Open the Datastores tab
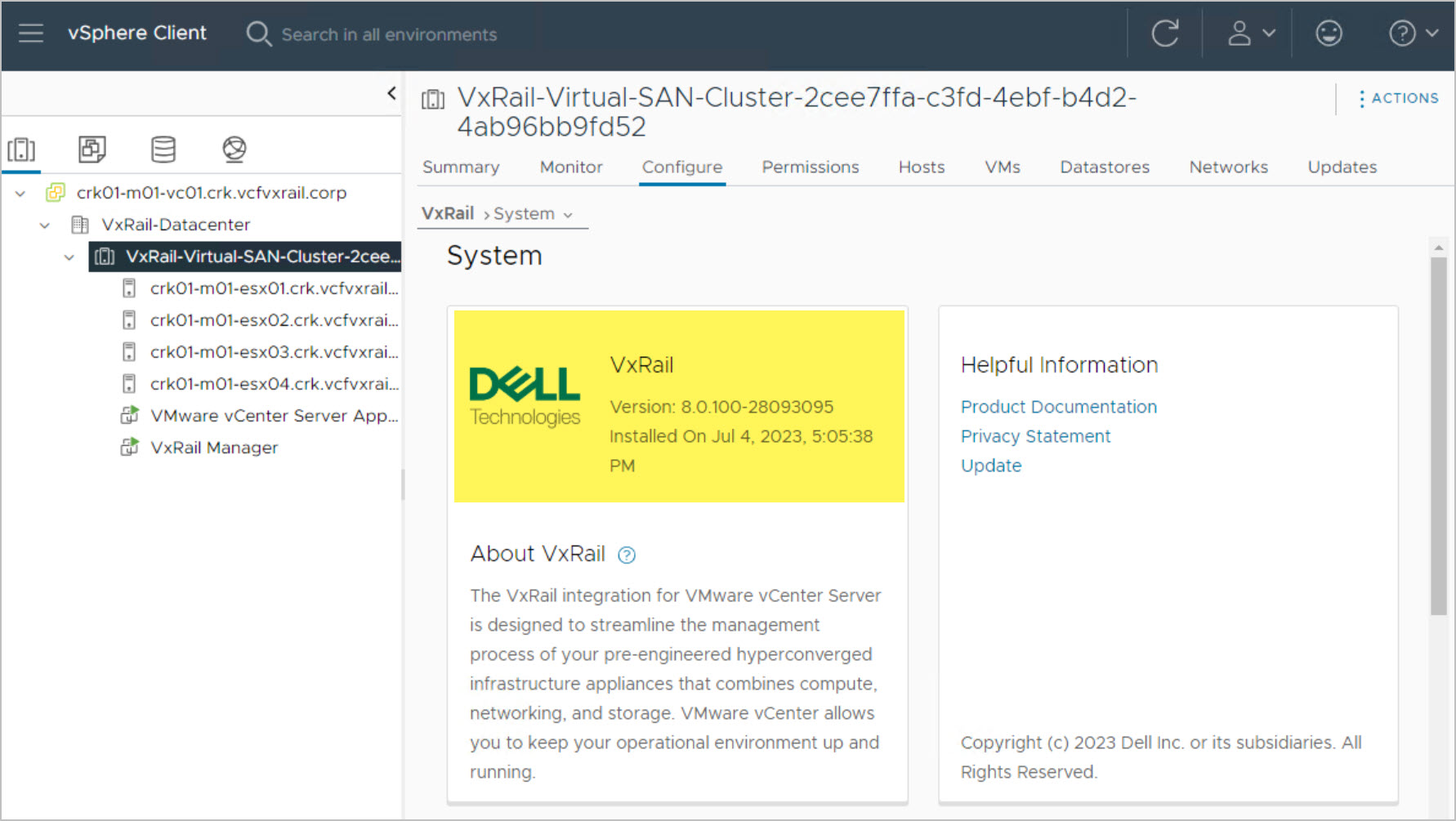The height and width of the screenshot is (821, 1456). (1104, 167)
